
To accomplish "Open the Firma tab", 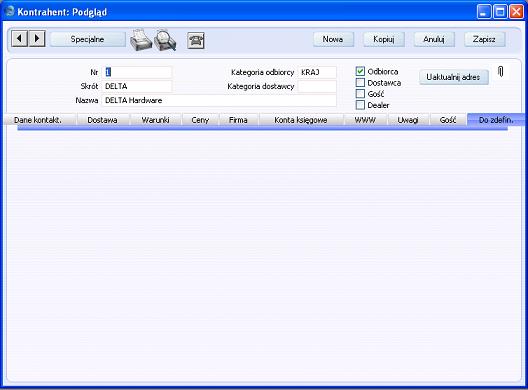I will [x=238, y=120].
